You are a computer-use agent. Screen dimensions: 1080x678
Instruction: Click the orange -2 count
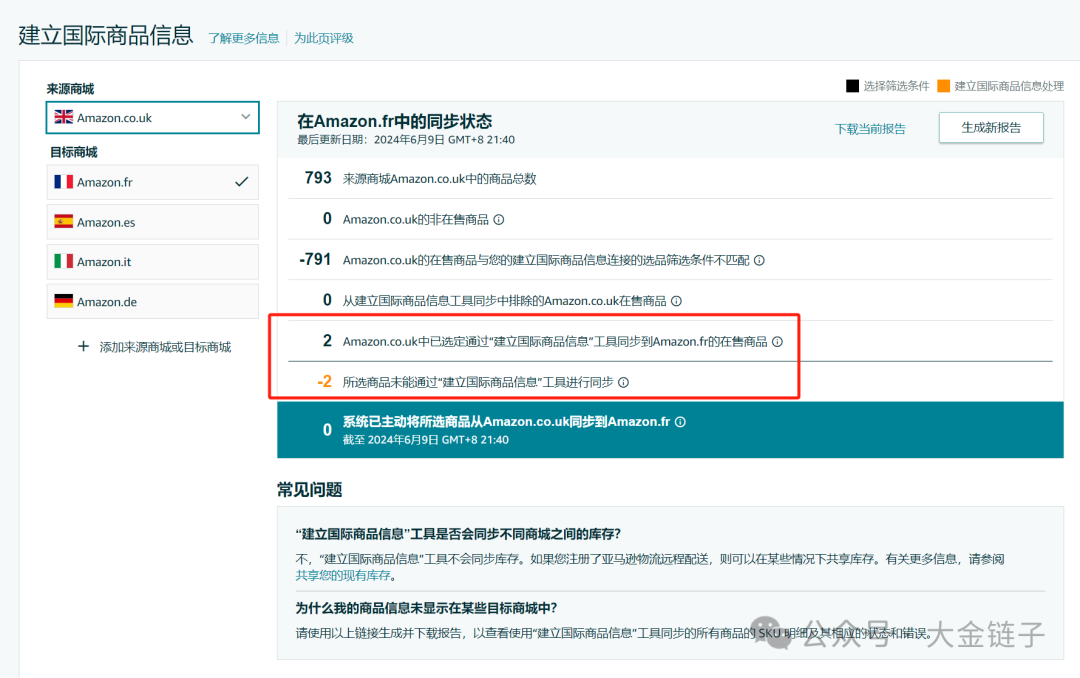click(324, 381)
